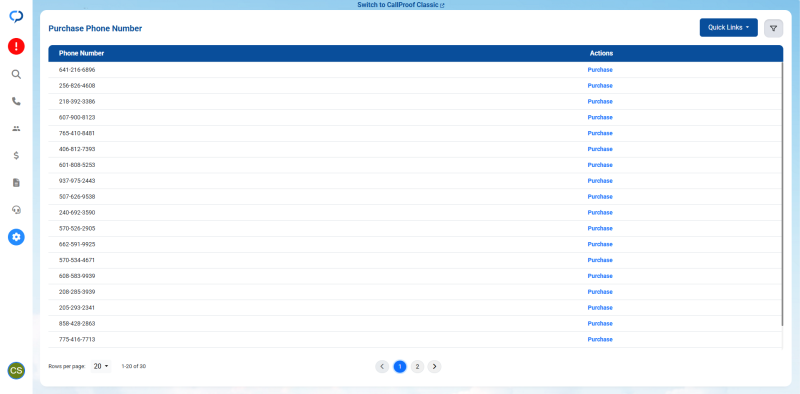Open the document reports sidebar icon
This screenshot has height=394, width=800.
click(16, 183)
